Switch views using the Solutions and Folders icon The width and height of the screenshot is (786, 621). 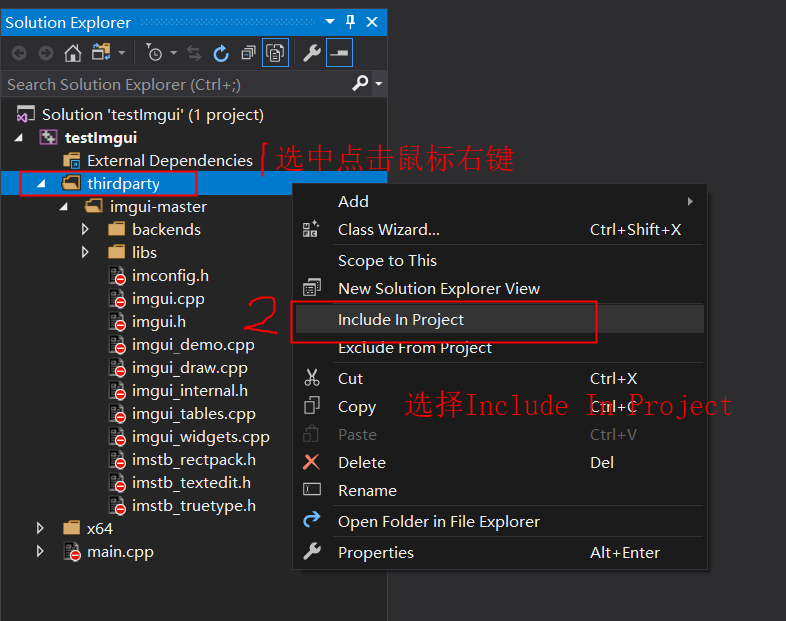pos(101,52)
